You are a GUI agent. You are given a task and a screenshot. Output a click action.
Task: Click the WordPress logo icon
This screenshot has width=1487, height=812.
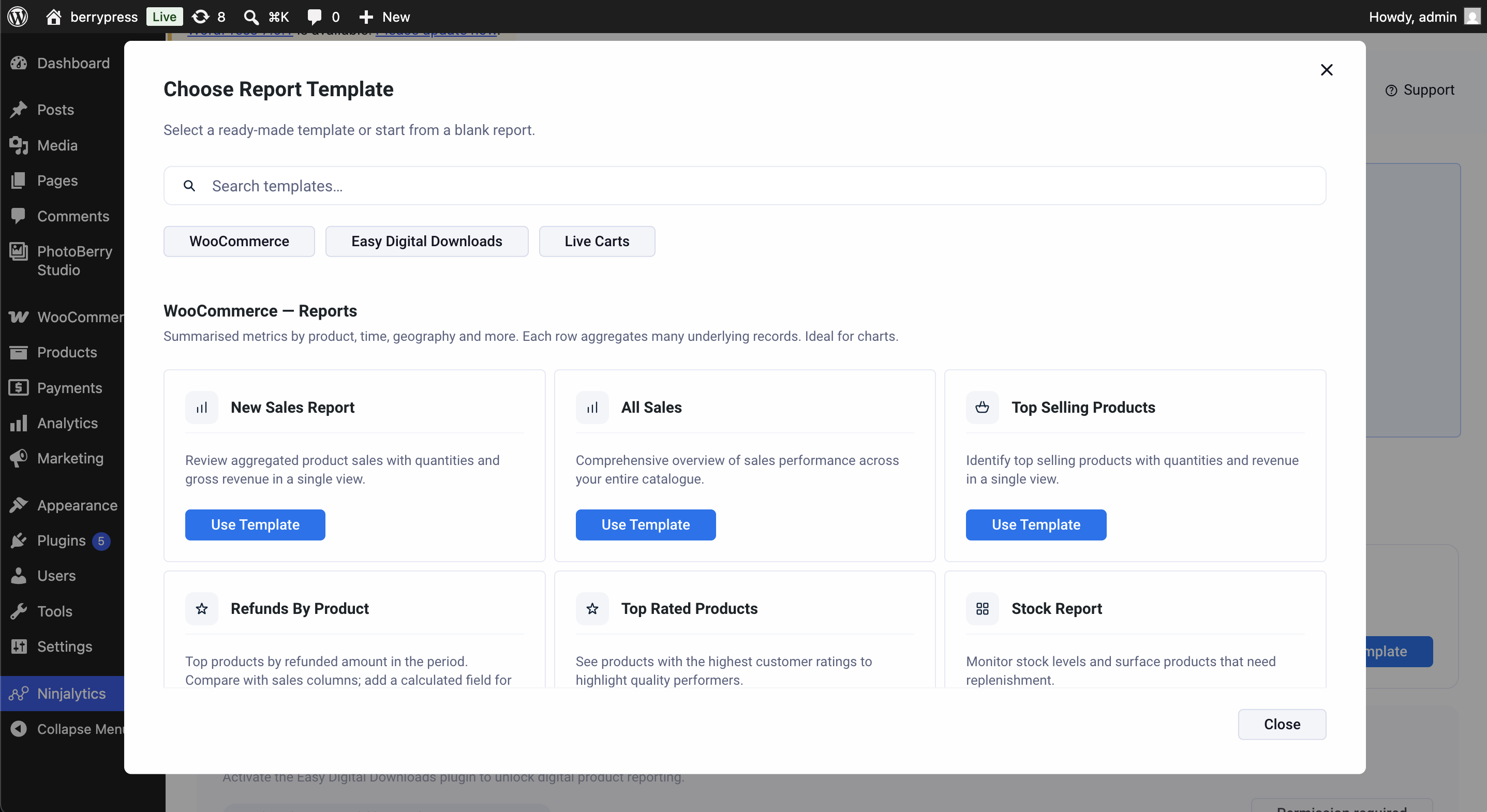tap(18, 16)
